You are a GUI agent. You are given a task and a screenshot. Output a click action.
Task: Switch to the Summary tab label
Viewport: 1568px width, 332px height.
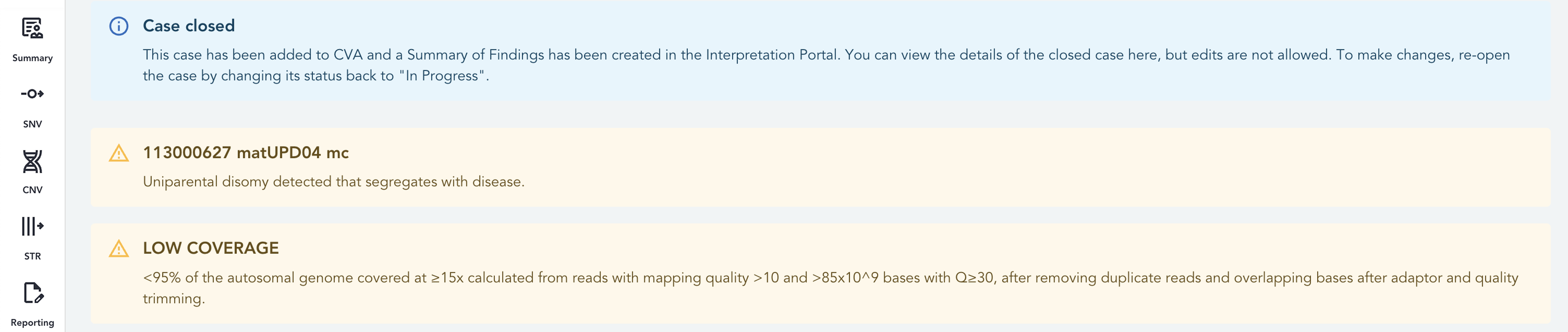(32, 58)
